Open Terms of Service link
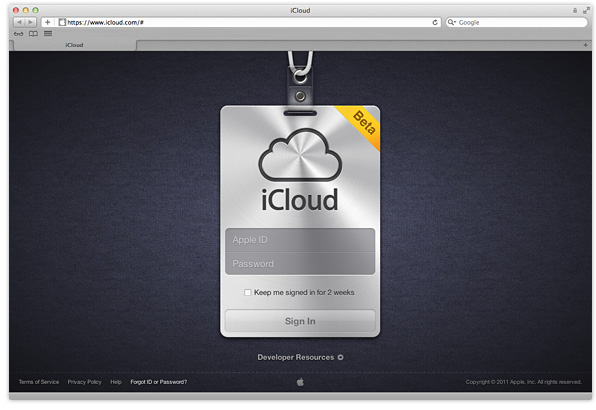The width and height of the screenshot is (596, 410). coord(39,382)
